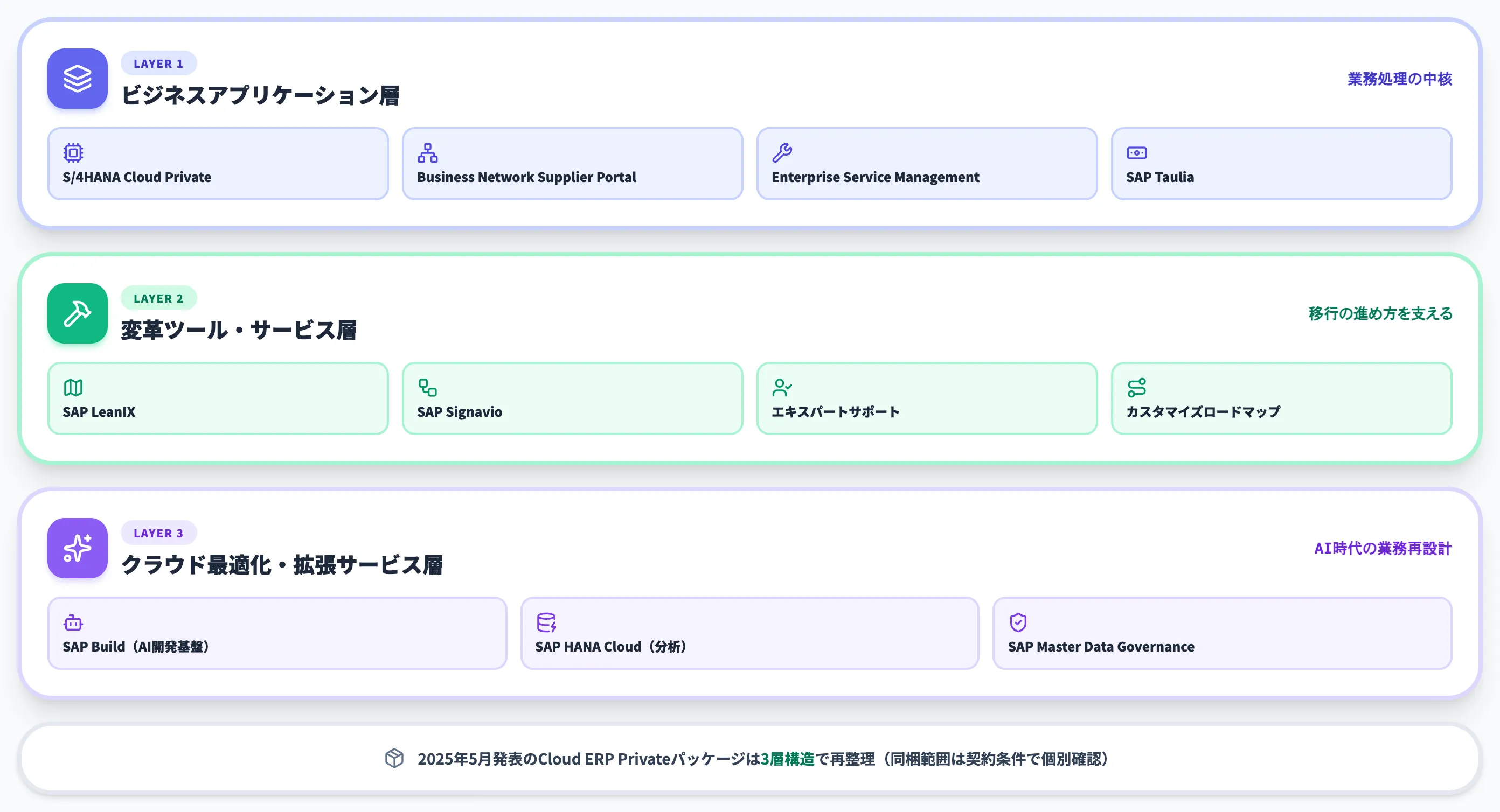Screen dimensions: 1500x812
Task: Click the workflow icon above SAP Signavio
Action: pyautogui.click(x=427, y=387)
